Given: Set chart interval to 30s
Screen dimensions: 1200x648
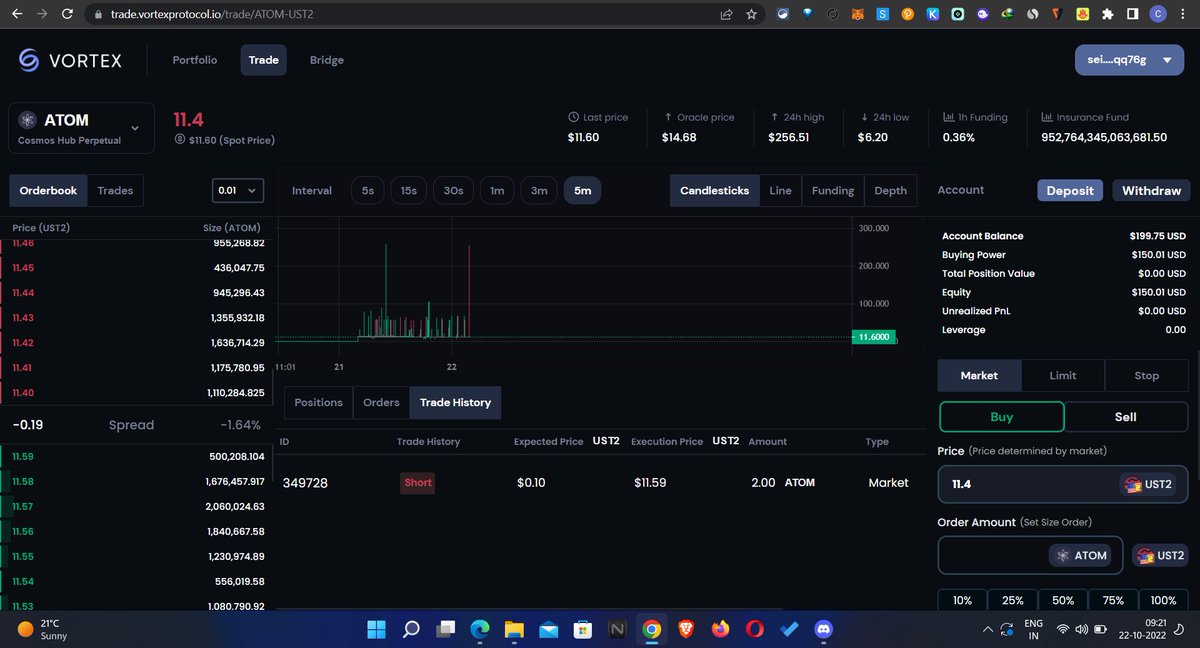Looking at the screenshot, I should pos(453,190).
